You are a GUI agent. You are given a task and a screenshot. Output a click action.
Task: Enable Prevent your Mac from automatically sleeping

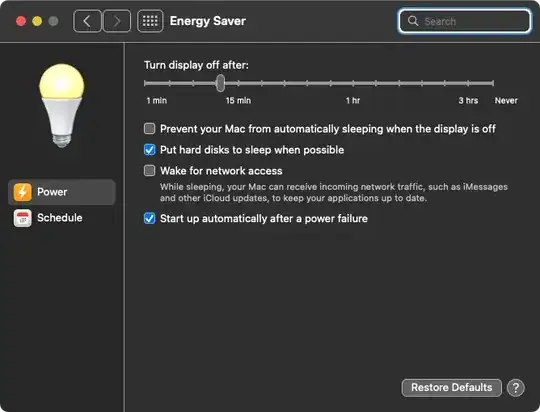click(x=149, y=129)
